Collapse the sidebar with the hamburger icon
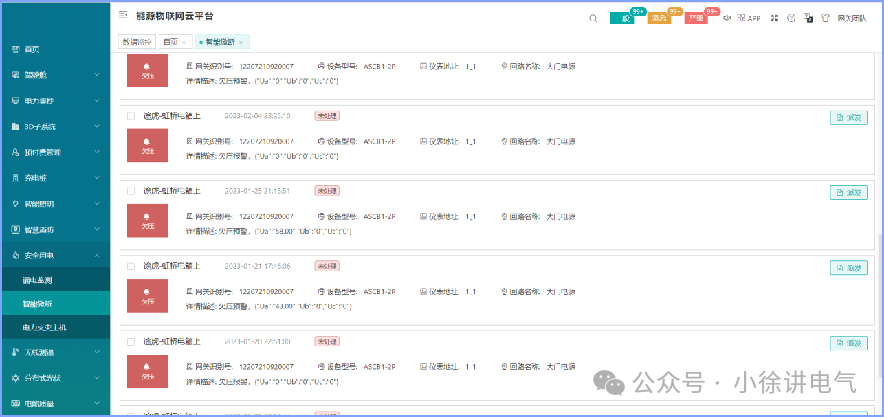The image size is (884, 417). point(123,15)
